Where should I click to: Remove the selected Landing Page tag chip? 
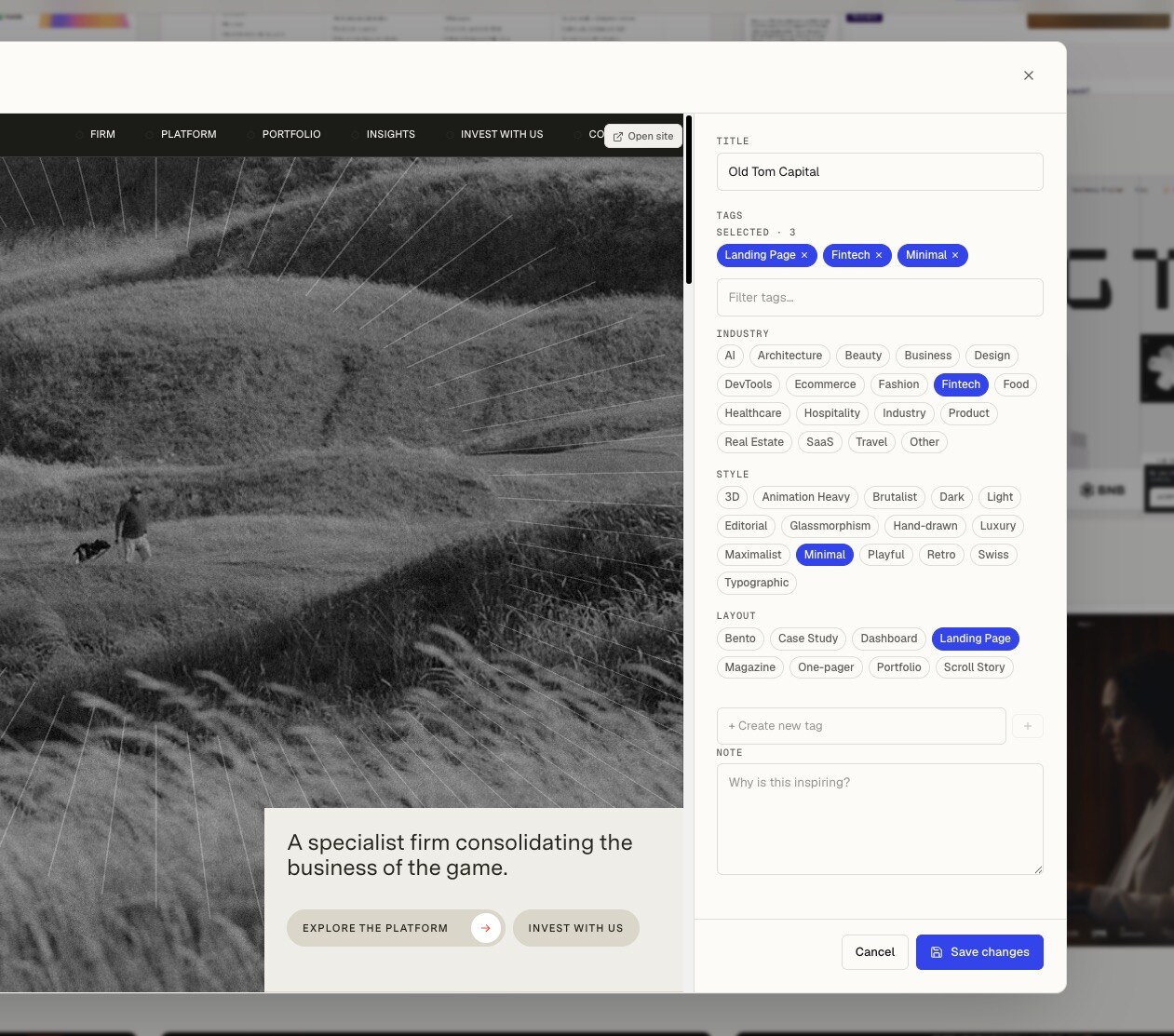(x=804, y=255)
